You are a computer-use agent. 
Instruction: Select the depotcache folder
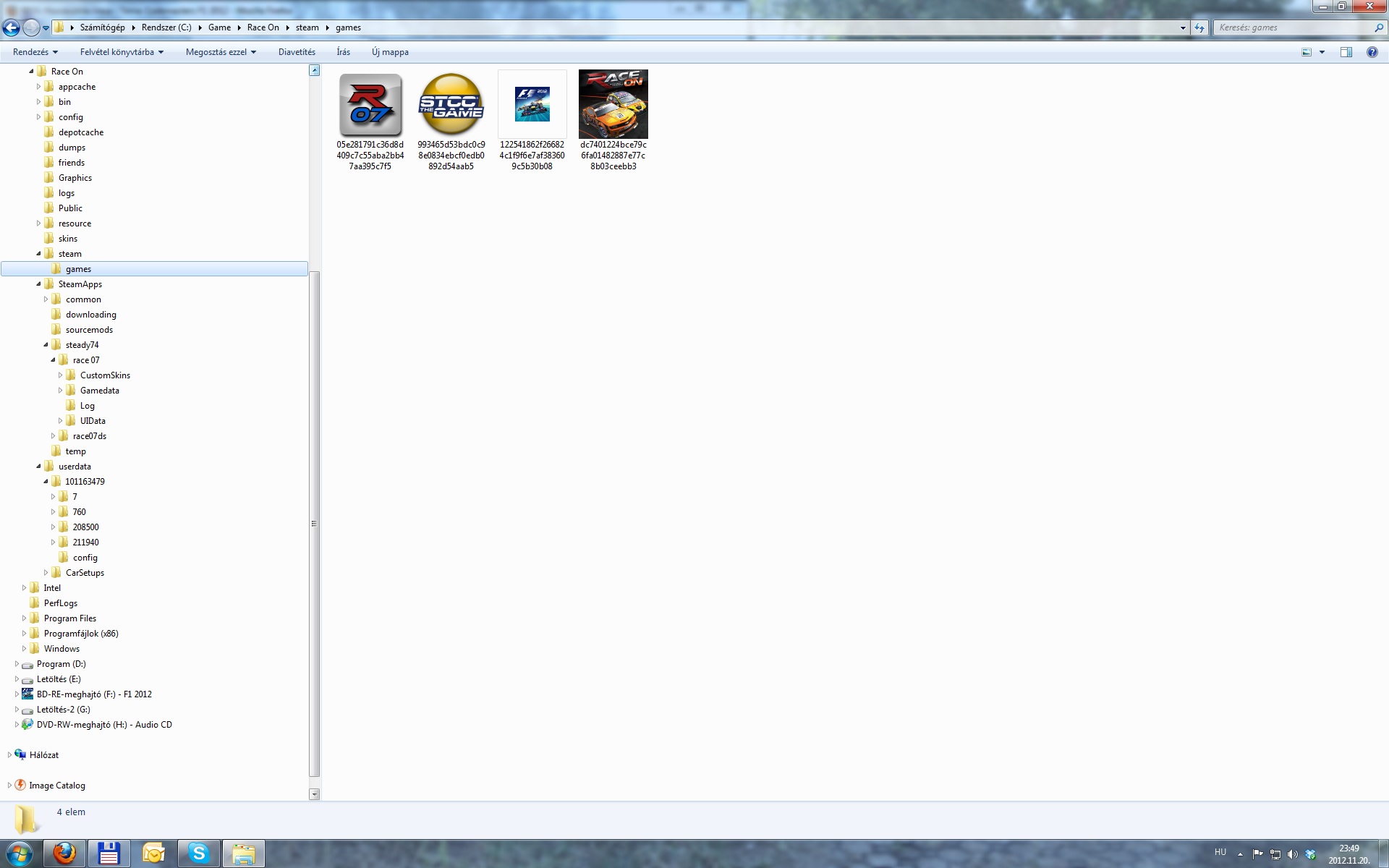[80, 132]
